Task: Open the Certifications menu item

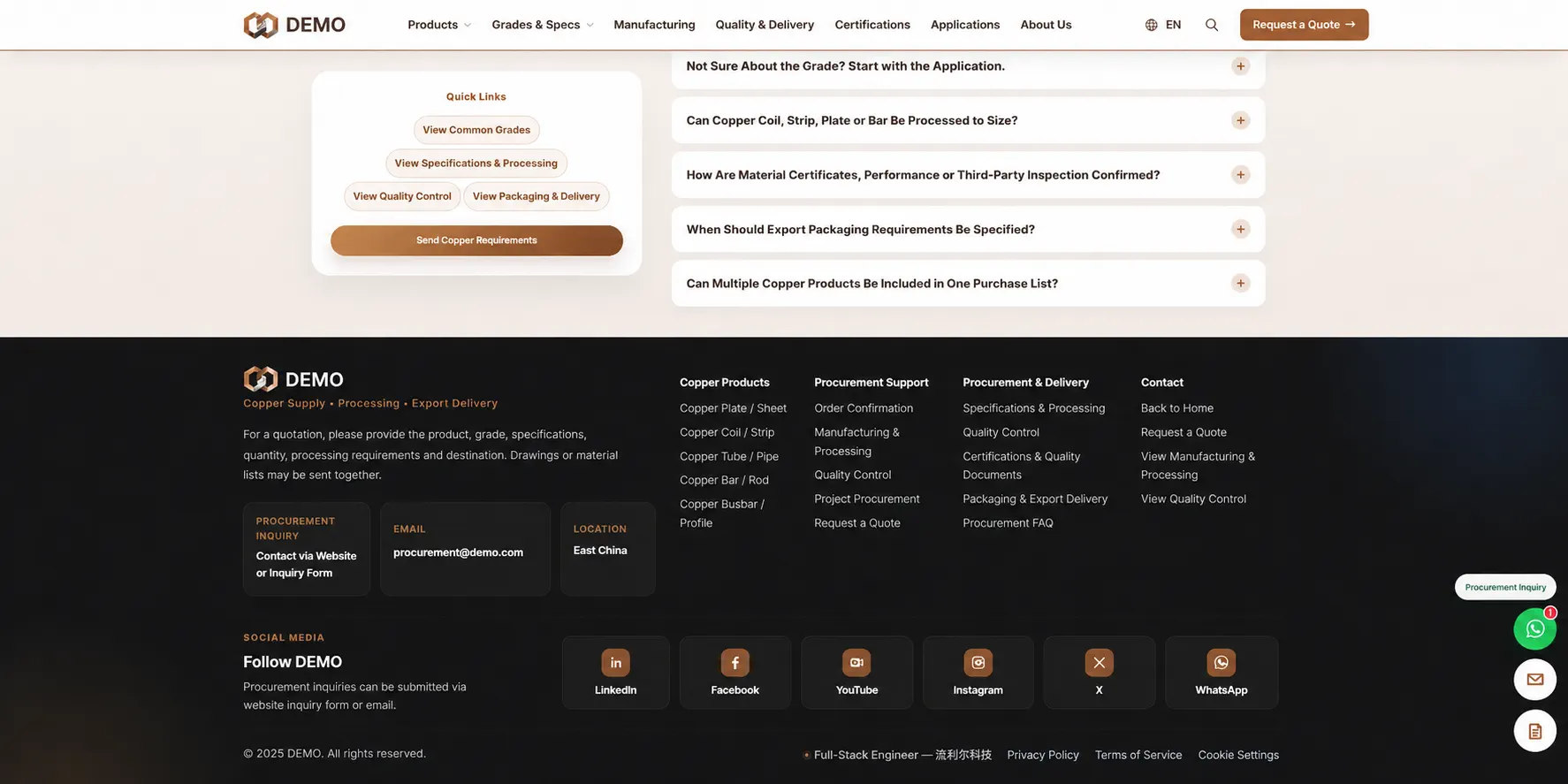Action: coord(872,25)
